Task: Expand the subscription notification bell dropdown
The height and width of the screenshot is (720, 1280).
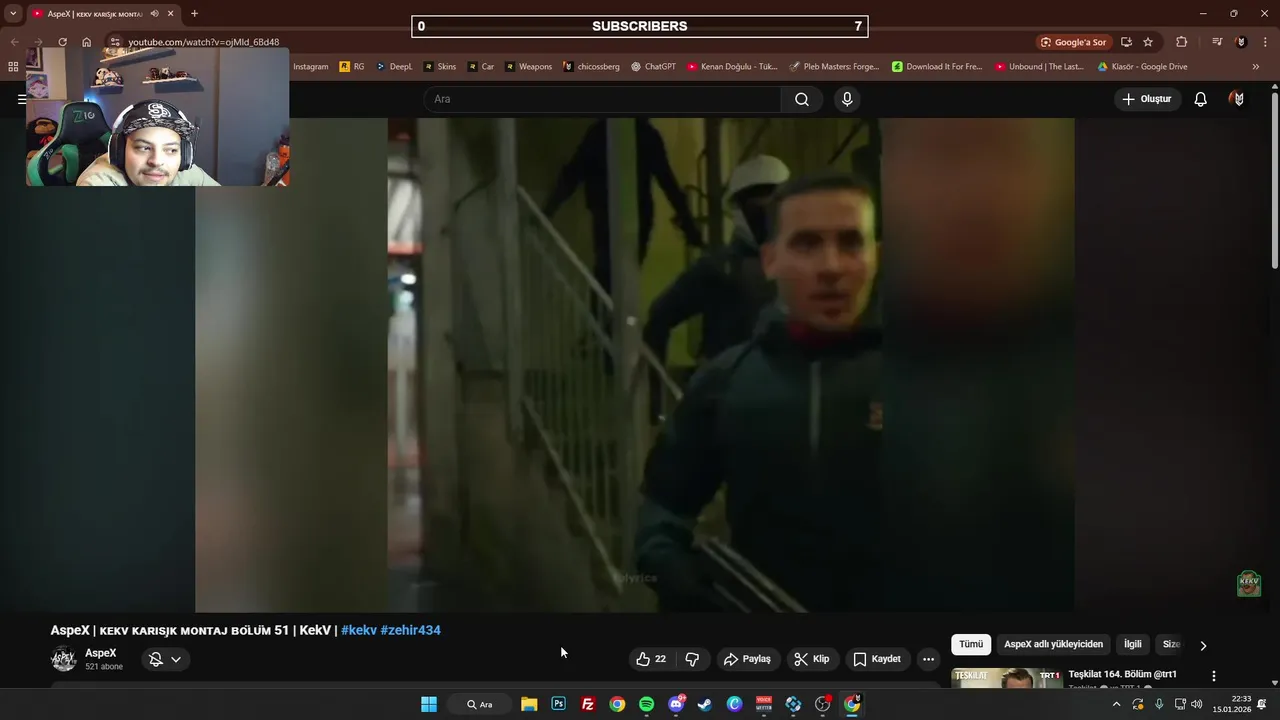Action: click(165, 659)
